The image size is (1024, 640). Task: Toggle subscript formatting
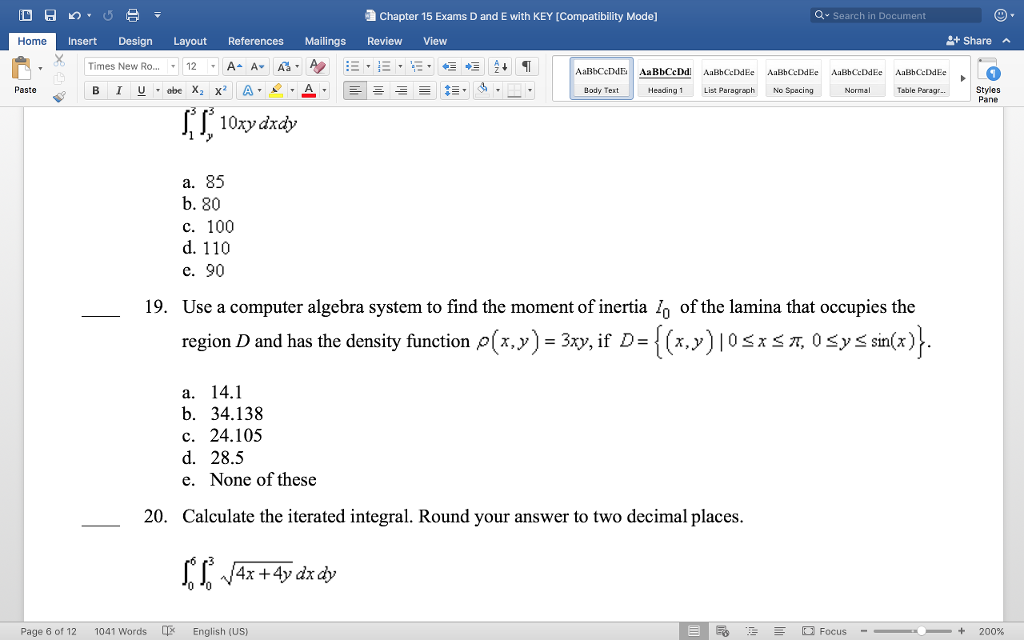coord(197,90)
